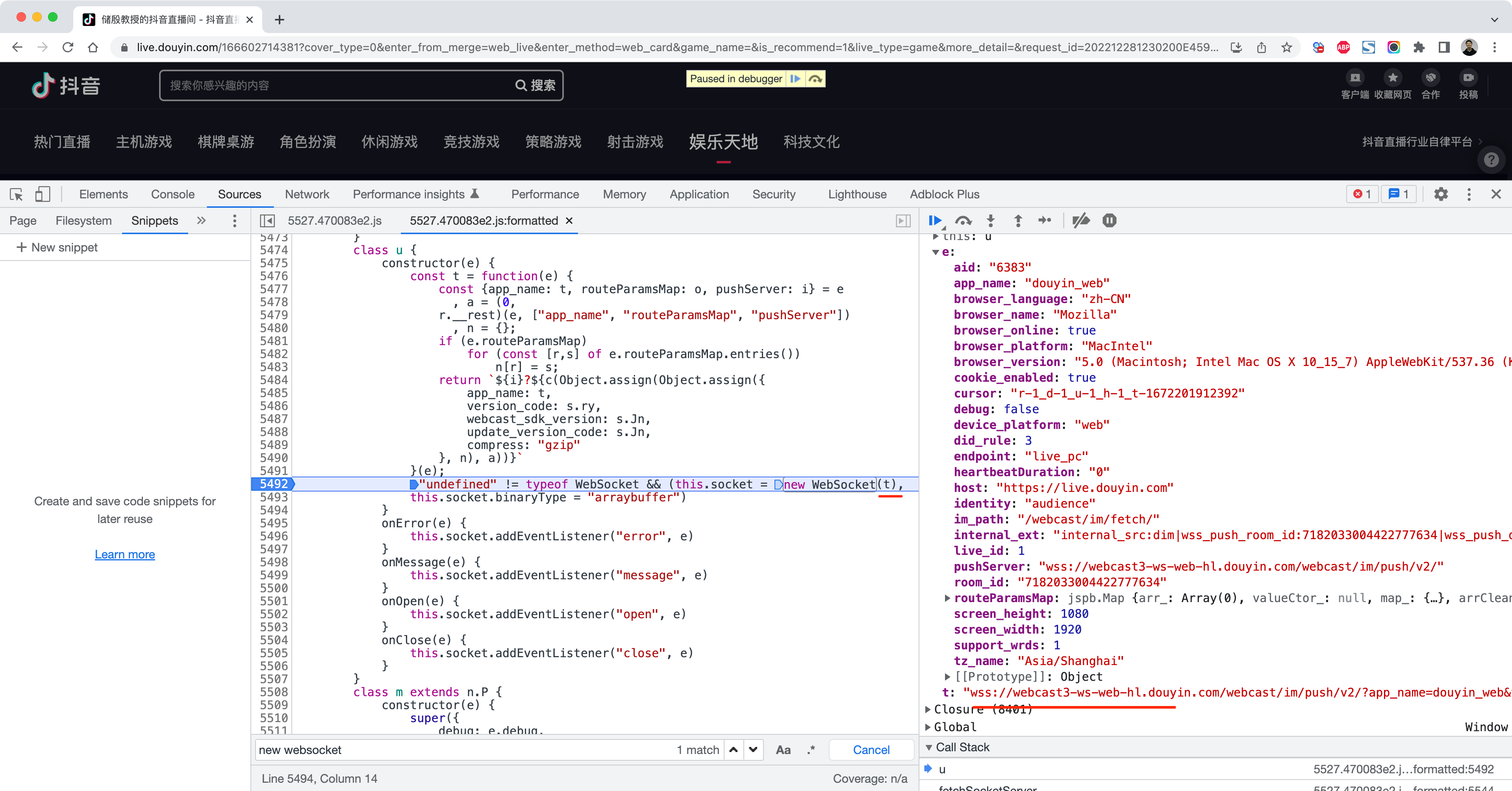Step out of current function icon

coord(1018,221)
